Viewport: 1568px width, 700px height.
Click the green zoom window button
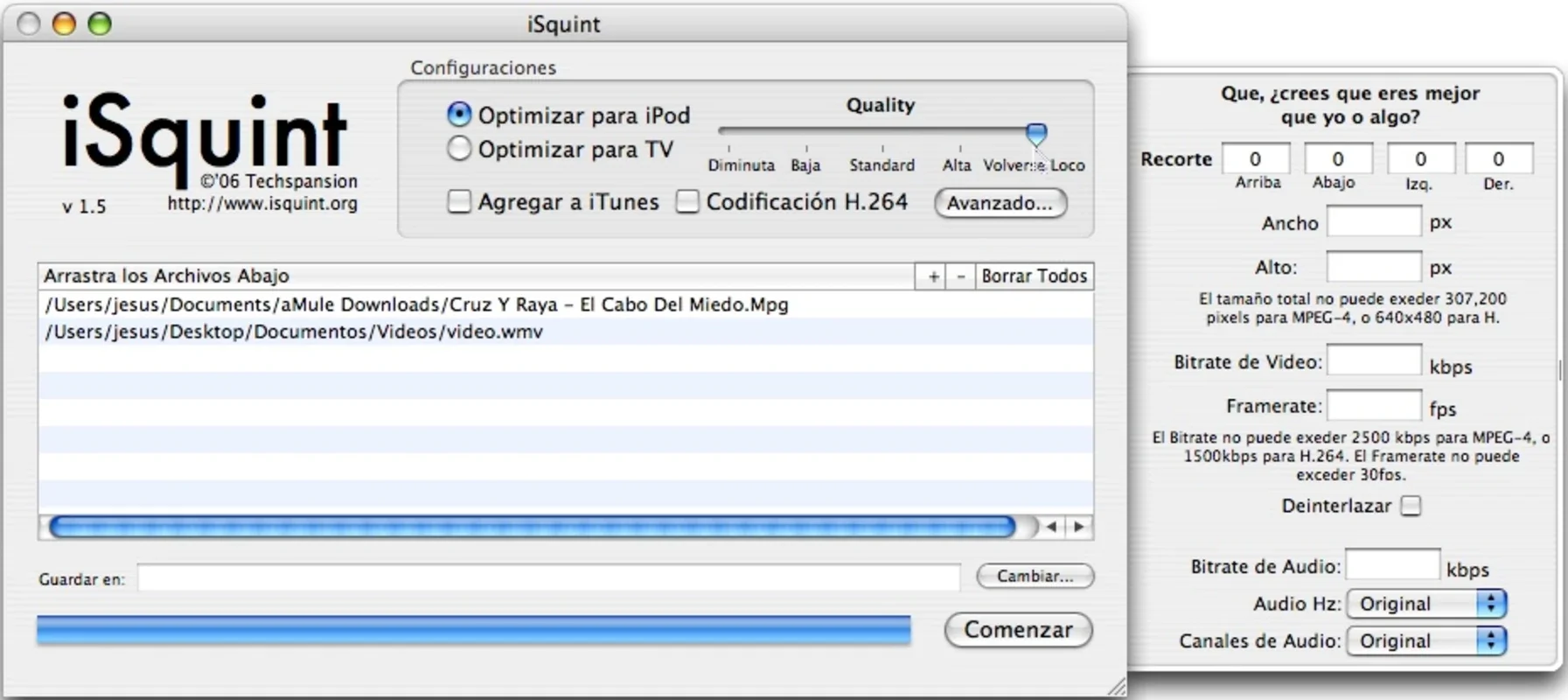[100, 24]
